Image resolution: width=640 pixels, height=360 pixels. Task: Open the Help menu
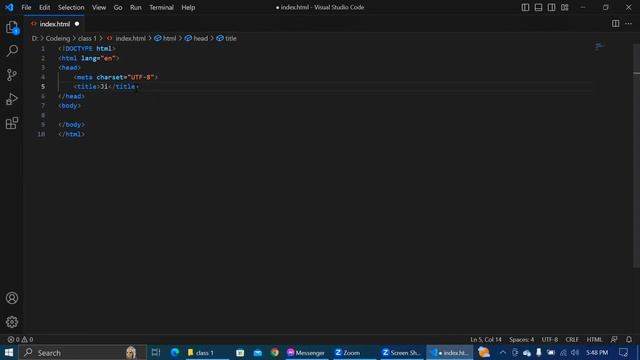[x=188, y=7]
